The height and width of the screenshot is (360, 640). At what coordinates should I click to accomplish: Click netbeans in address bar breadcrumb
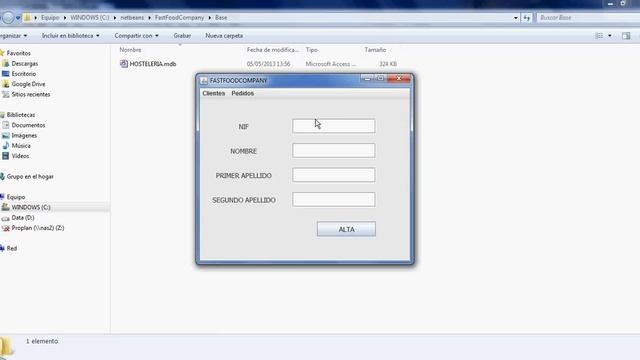click(132, 18)
